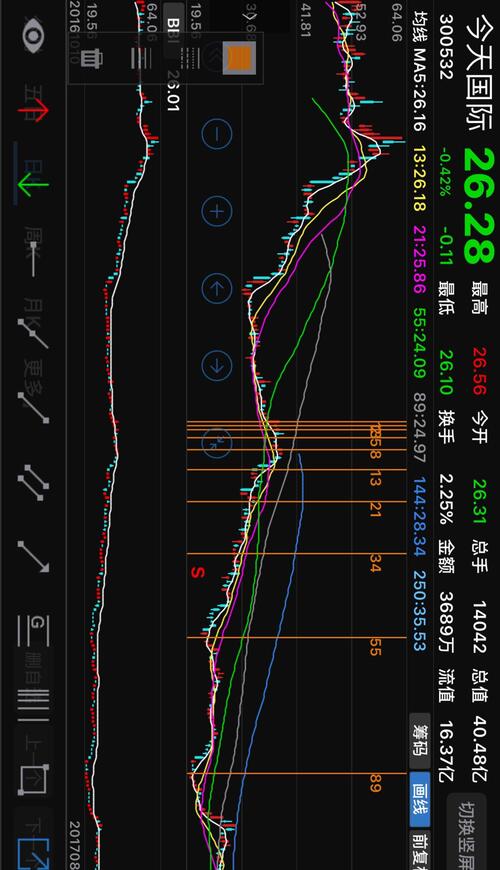This screenshot has height=870, width=500.
Task: Tap the 250:35.53 average label
Action: tap(420, 610)
